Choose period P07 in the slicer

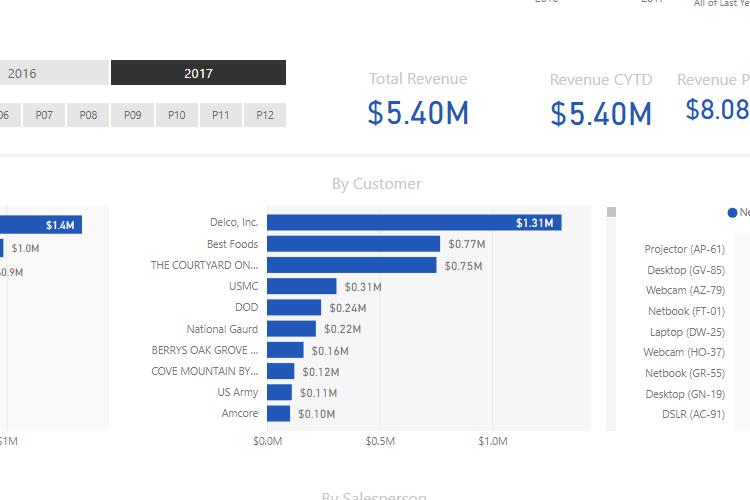click(x=44, y=115)
